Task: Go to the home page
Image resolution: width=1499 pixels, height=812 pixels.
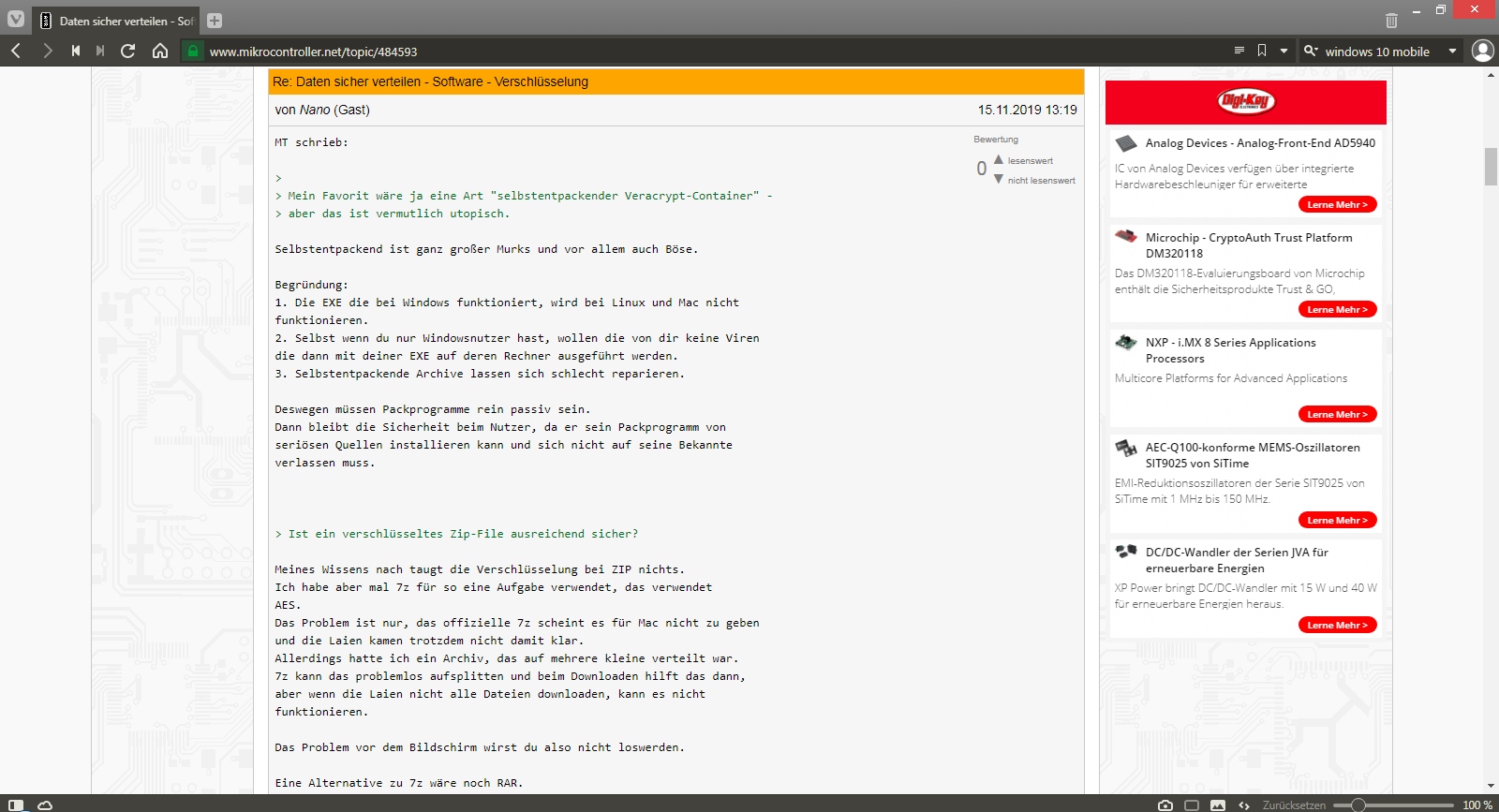Action: (x=160, y=51)
